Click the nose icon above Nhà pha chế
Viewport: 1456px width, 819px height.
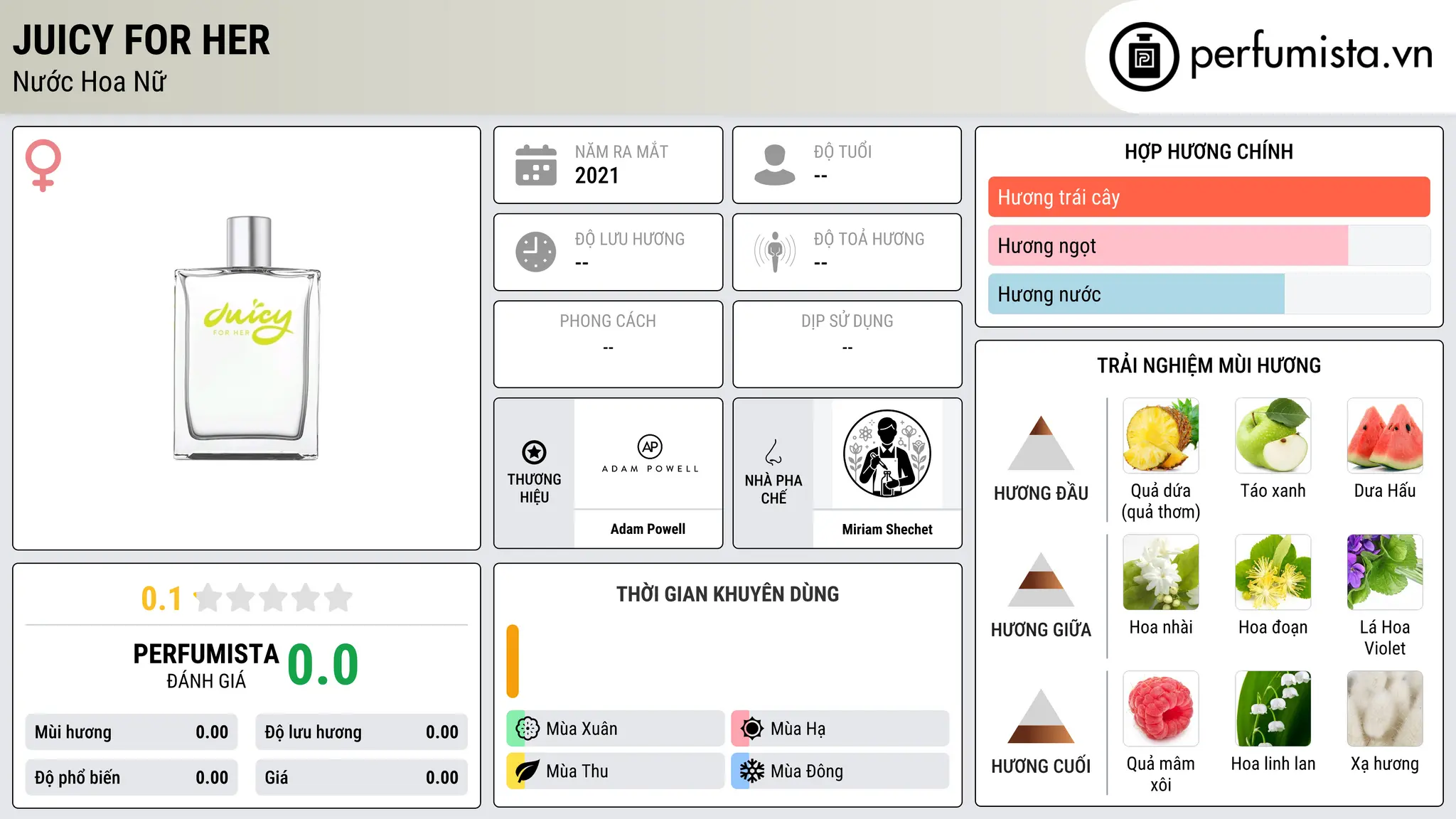773,452
